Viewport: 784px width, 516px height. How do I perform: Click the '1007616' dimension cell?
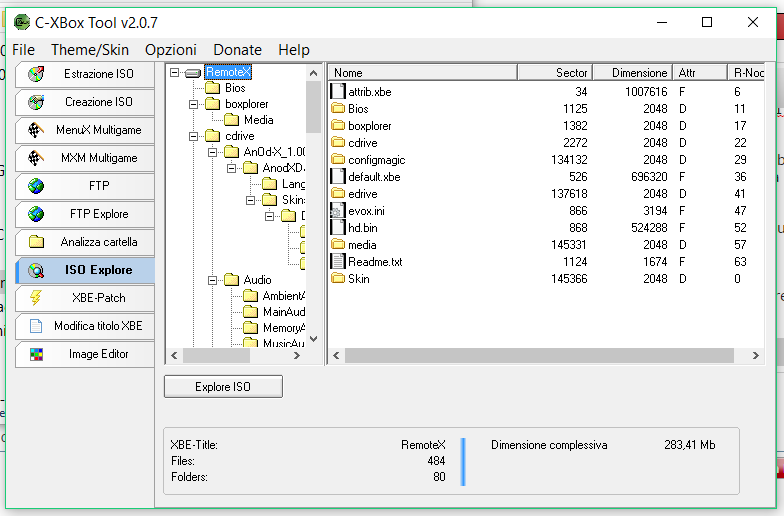coord(646,92)
